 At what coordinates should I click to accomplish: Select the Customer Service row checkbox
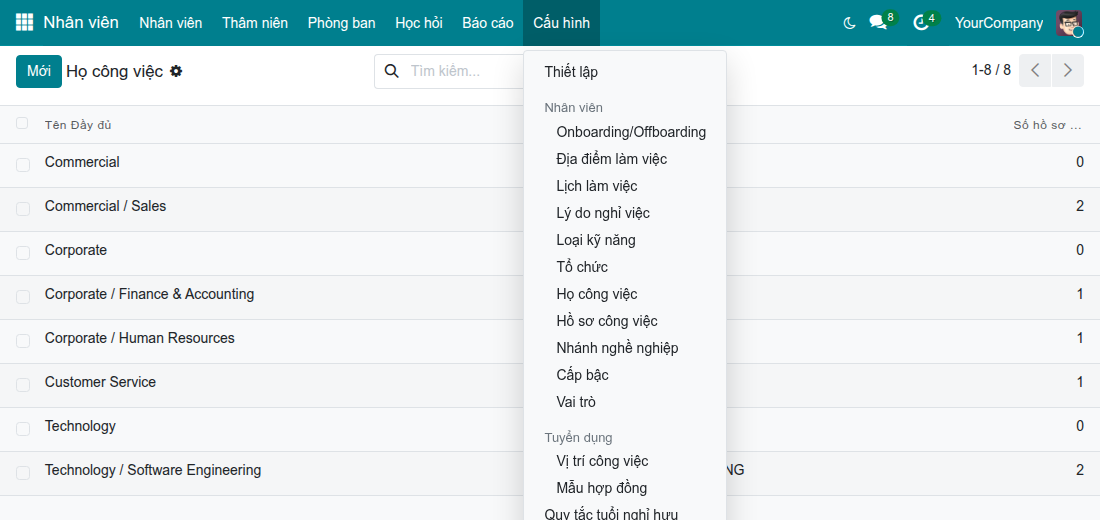pos(23,385)
